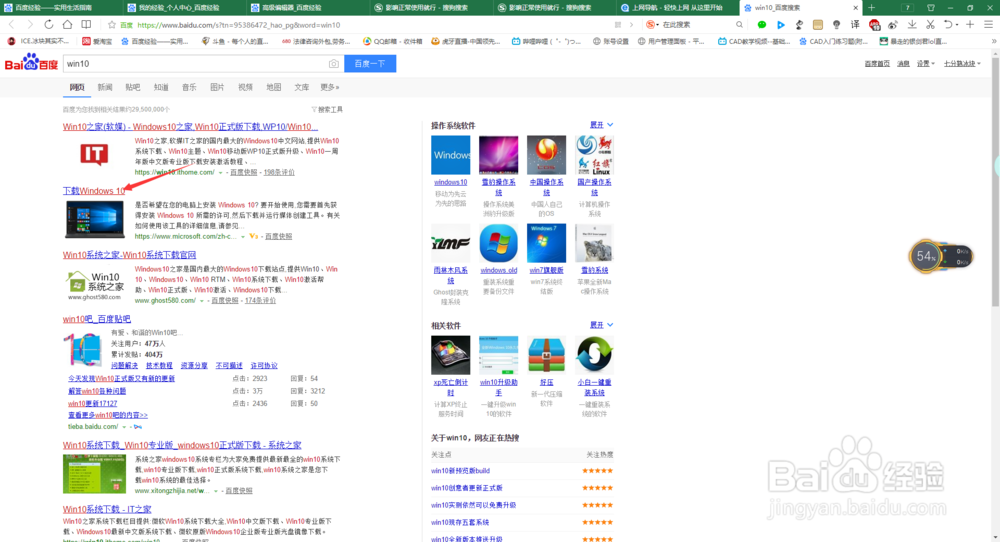The width and height of the screenshot is (1000, 542).
Task: Open browser tab 上网导航
Action: pos(677,8)
